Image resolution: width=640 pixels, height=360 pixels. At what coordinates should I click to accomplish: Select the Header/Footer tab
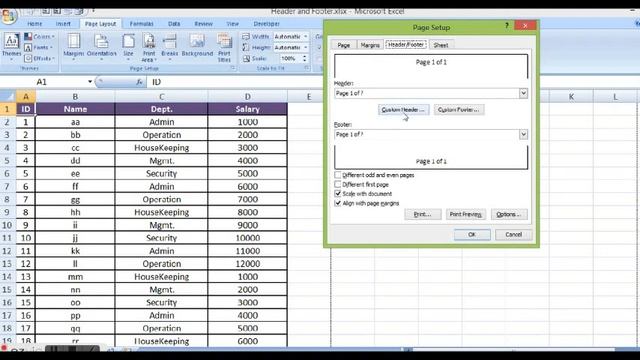[x=406, y=44]
